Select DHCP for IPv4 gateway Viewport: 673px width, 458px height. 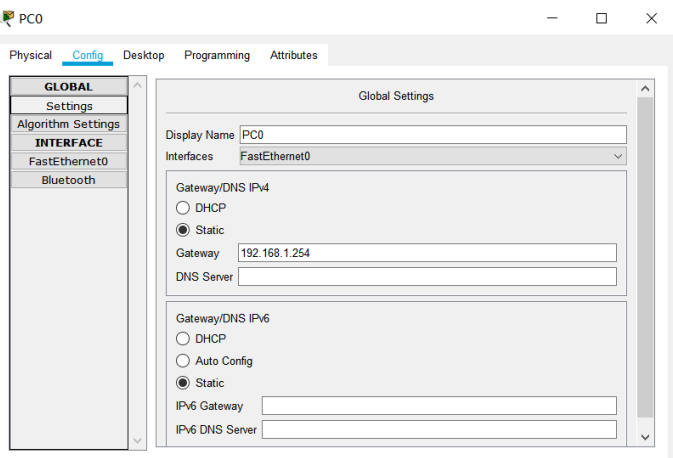coord(201,208)
